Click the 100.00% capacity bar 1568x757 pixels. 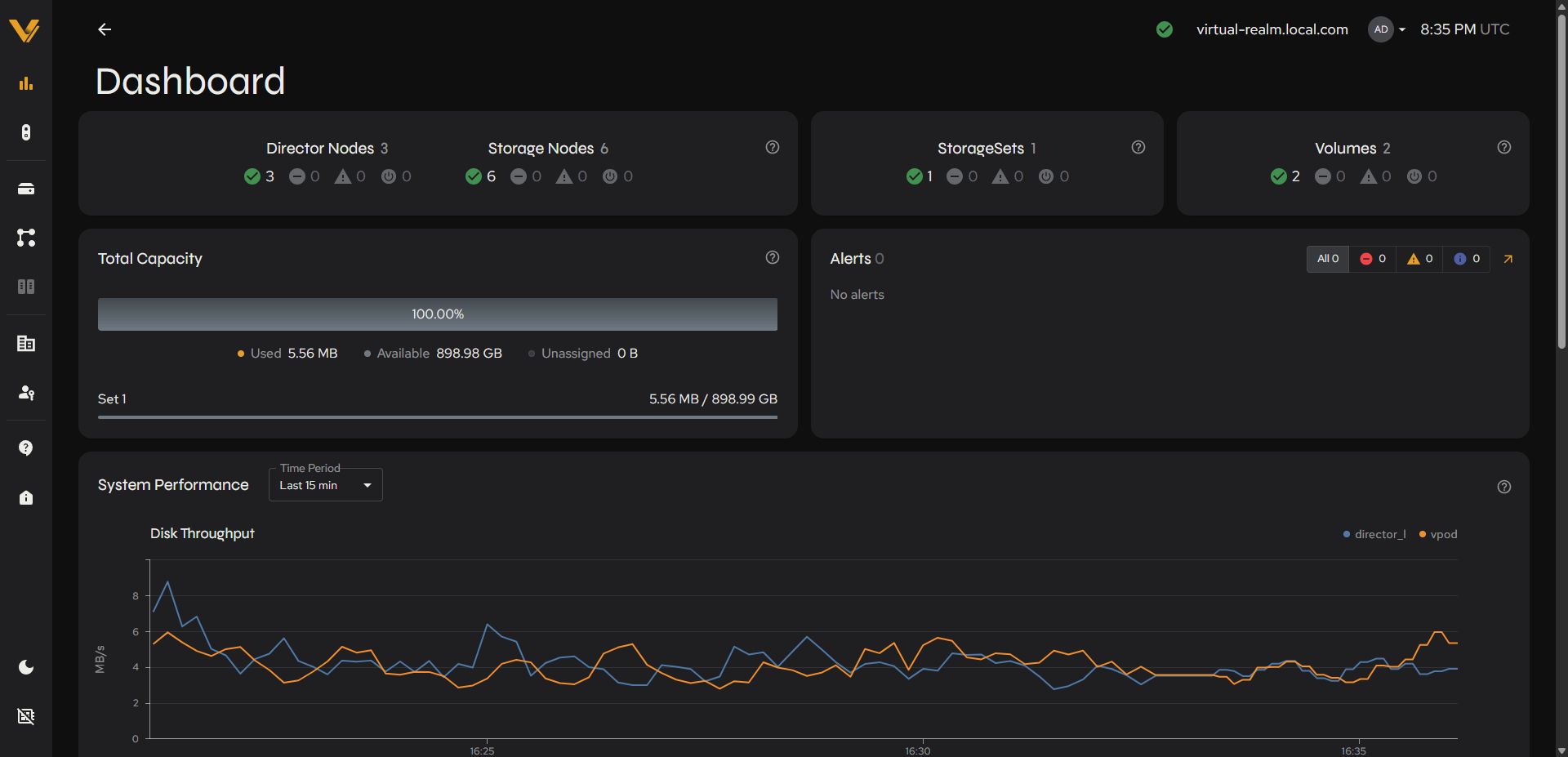point(438,314)
